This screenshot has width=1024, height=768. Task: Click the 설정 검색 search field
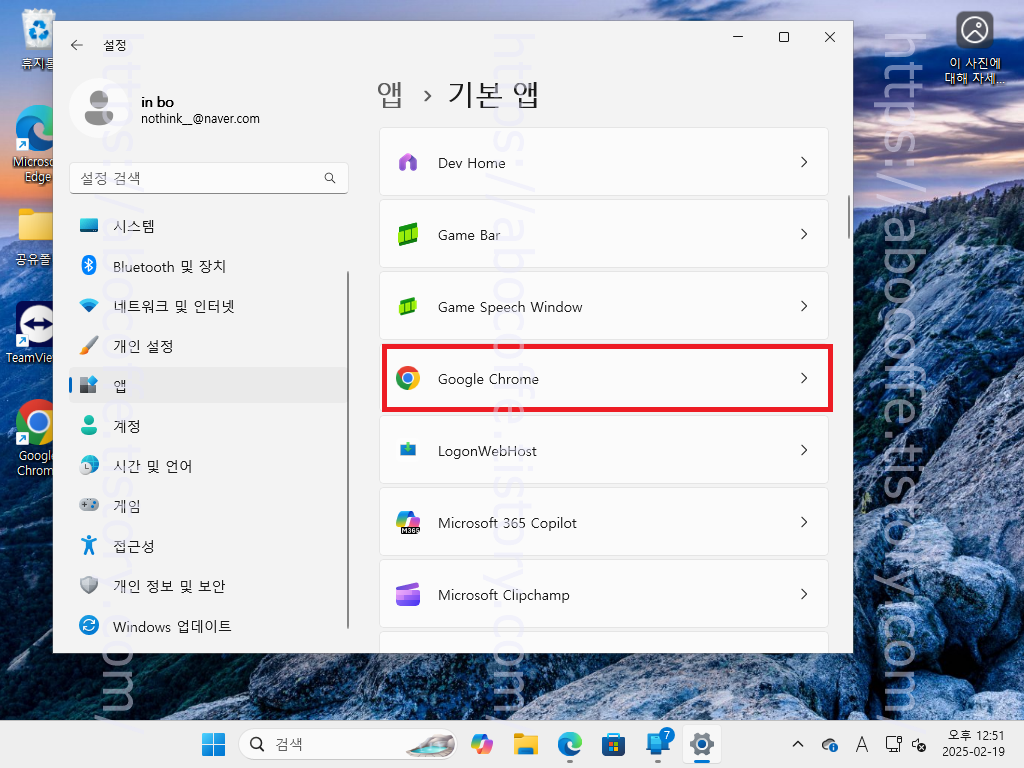[x=208, y=178]
